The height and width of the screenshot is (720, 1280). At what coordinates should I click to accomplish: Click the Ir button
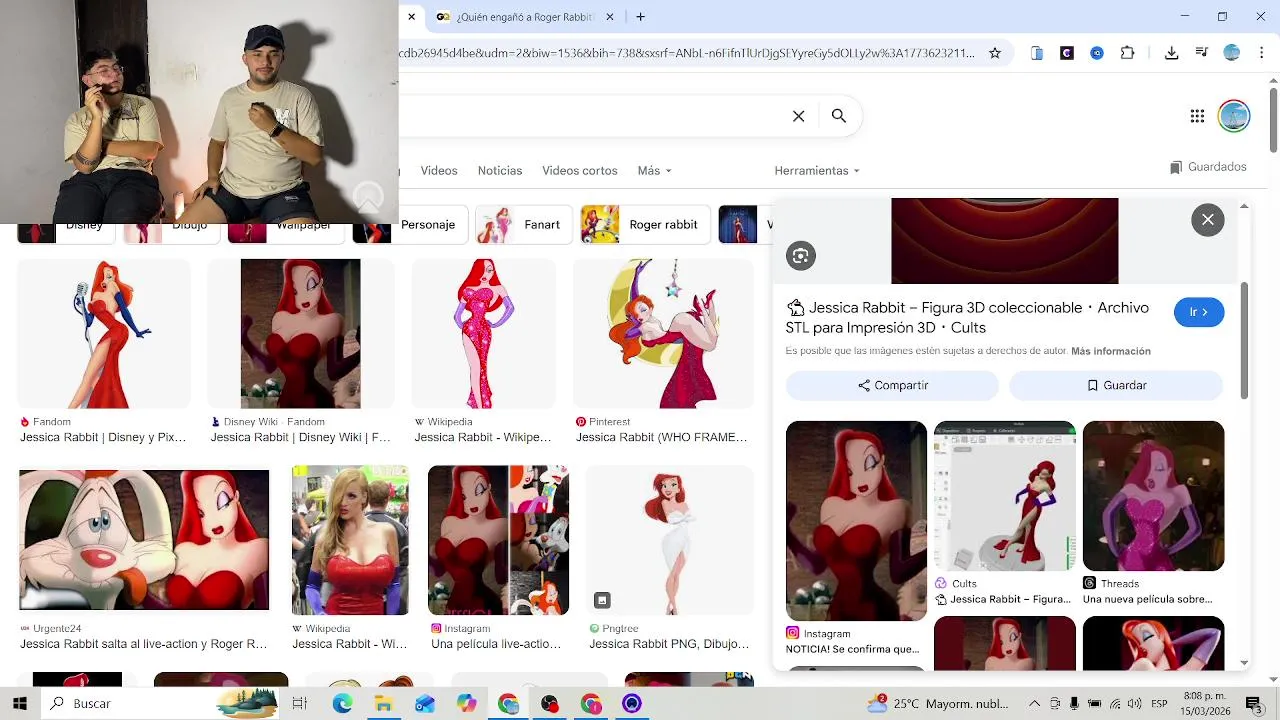(1199, 312)
